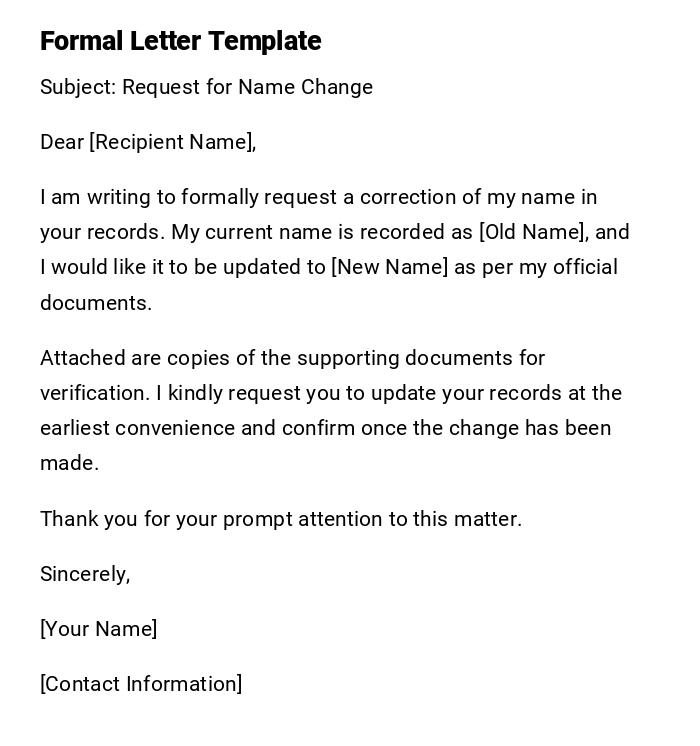Click the line starting with I am writing
Viewport: 700px width, 746px height.
tap(318, 197)
